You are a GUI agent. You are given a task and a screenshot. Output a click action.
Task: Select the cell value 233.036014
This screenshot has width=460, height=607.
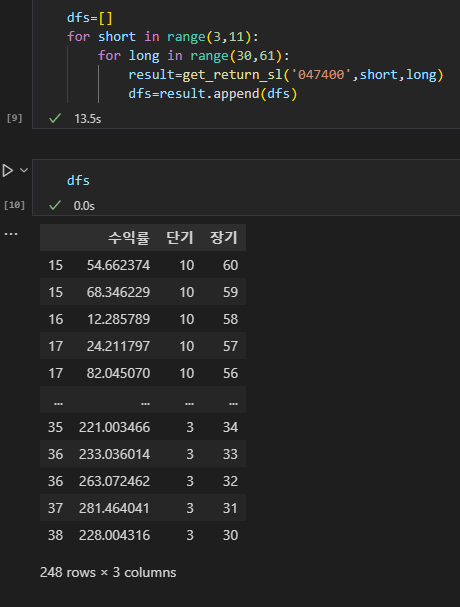point(114,454)
